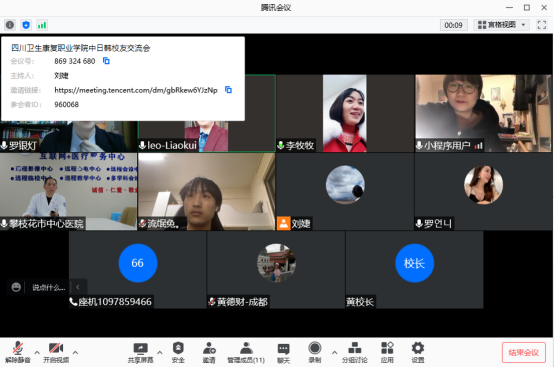
Task: Copy the meeting.tencent.com invite link
Action: pyautogui.click(x=228, y=90)
